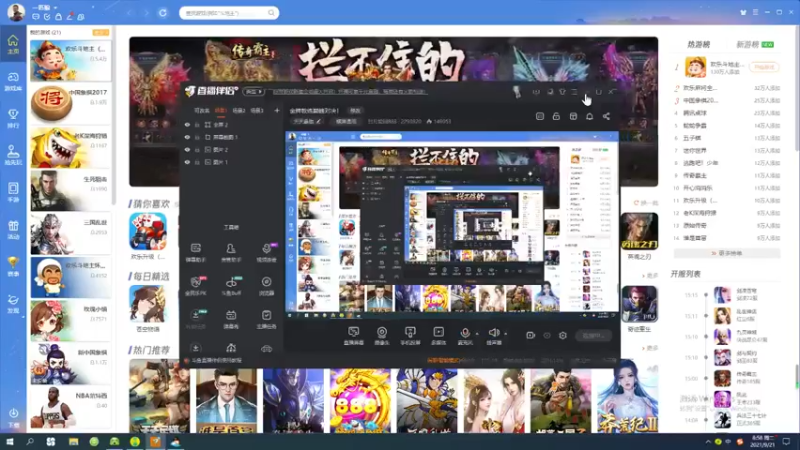Open 中国象棋2017 in my games list
Viewport: 800px width, 450px height.
point(70,104)
